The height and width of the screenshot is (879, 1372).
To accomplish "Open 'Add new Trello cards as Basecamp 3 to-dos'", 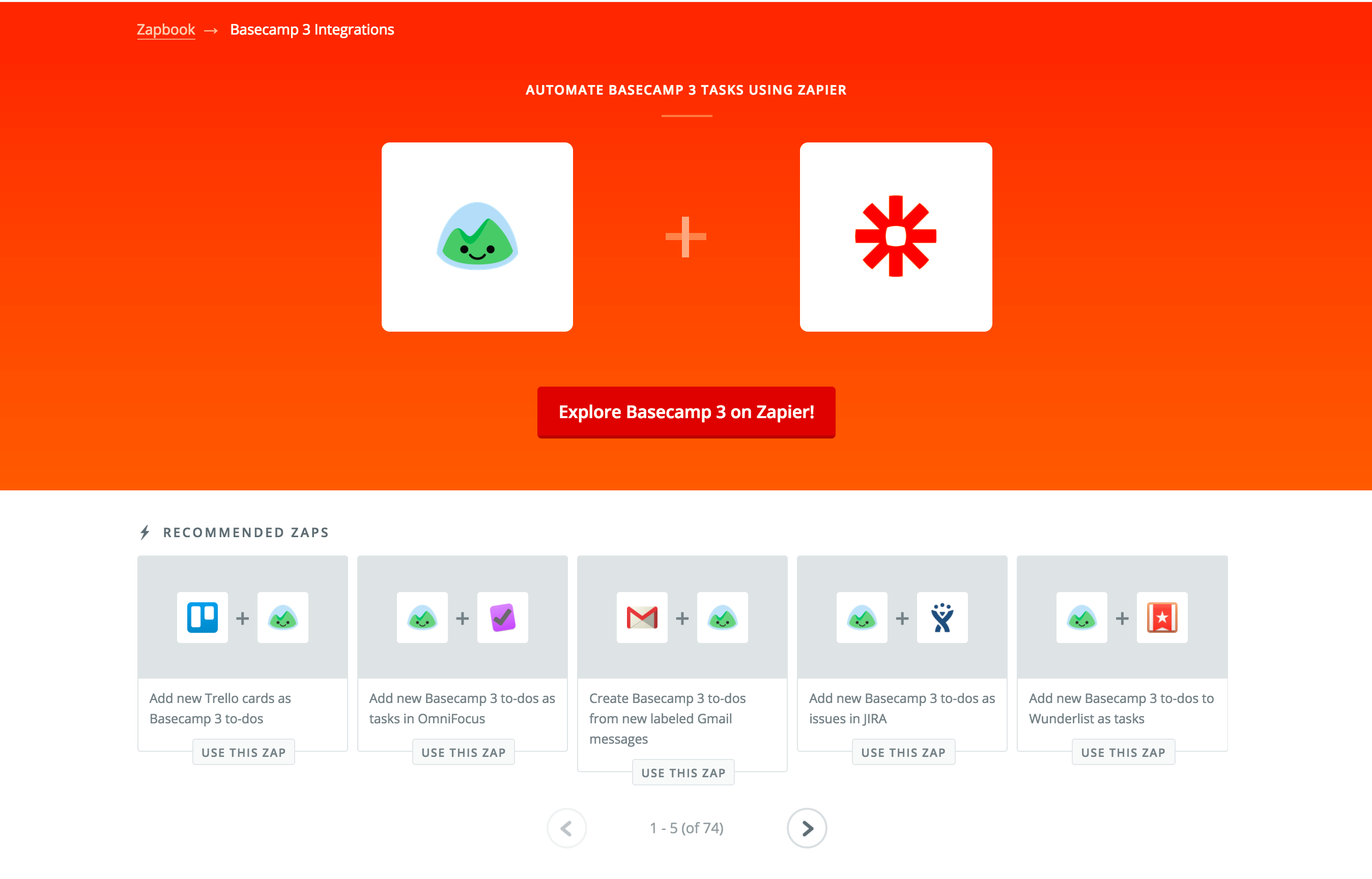I will tap(220, 708).
